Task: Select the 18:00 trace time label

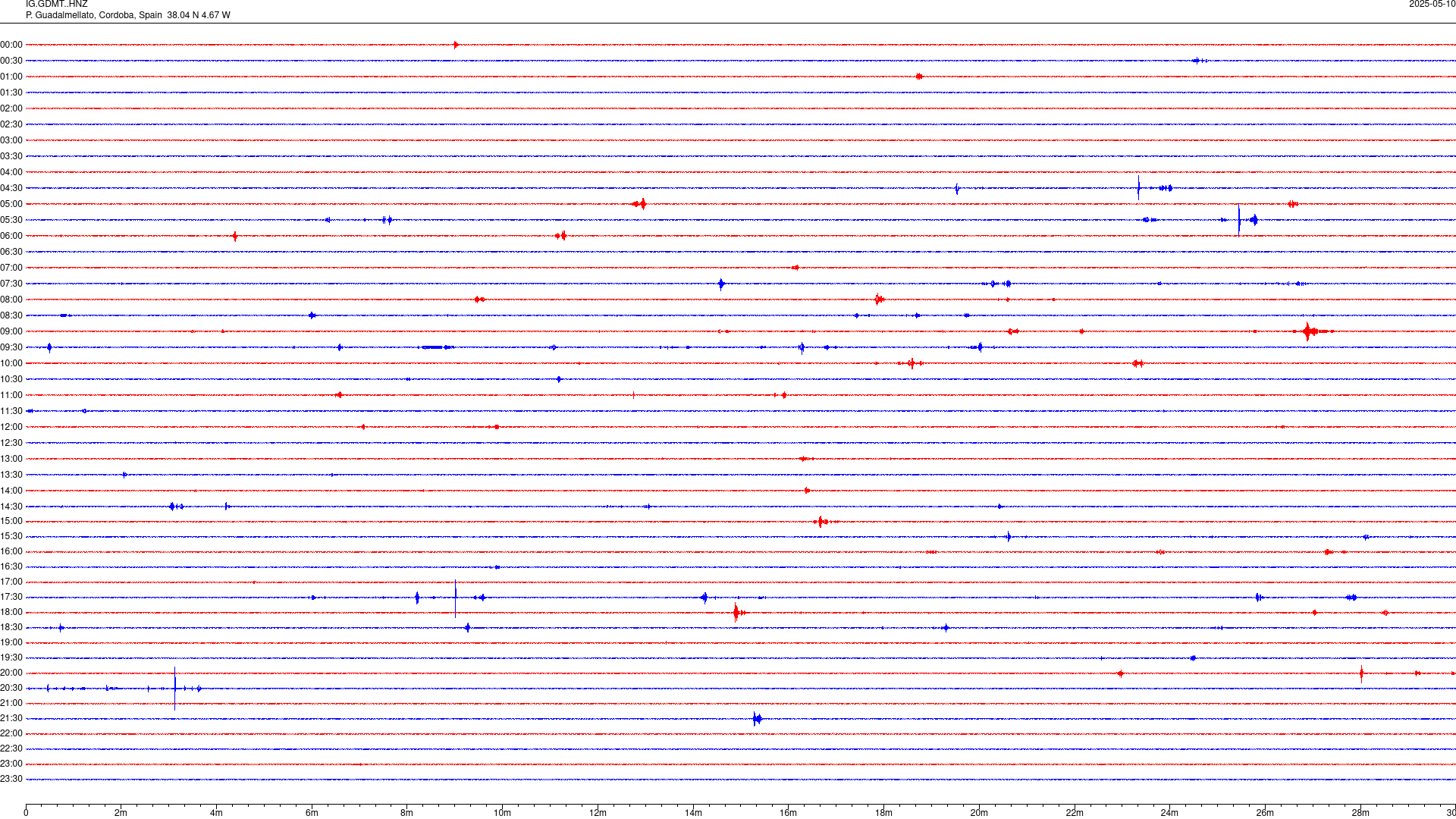Action: (x=11, y=612)
